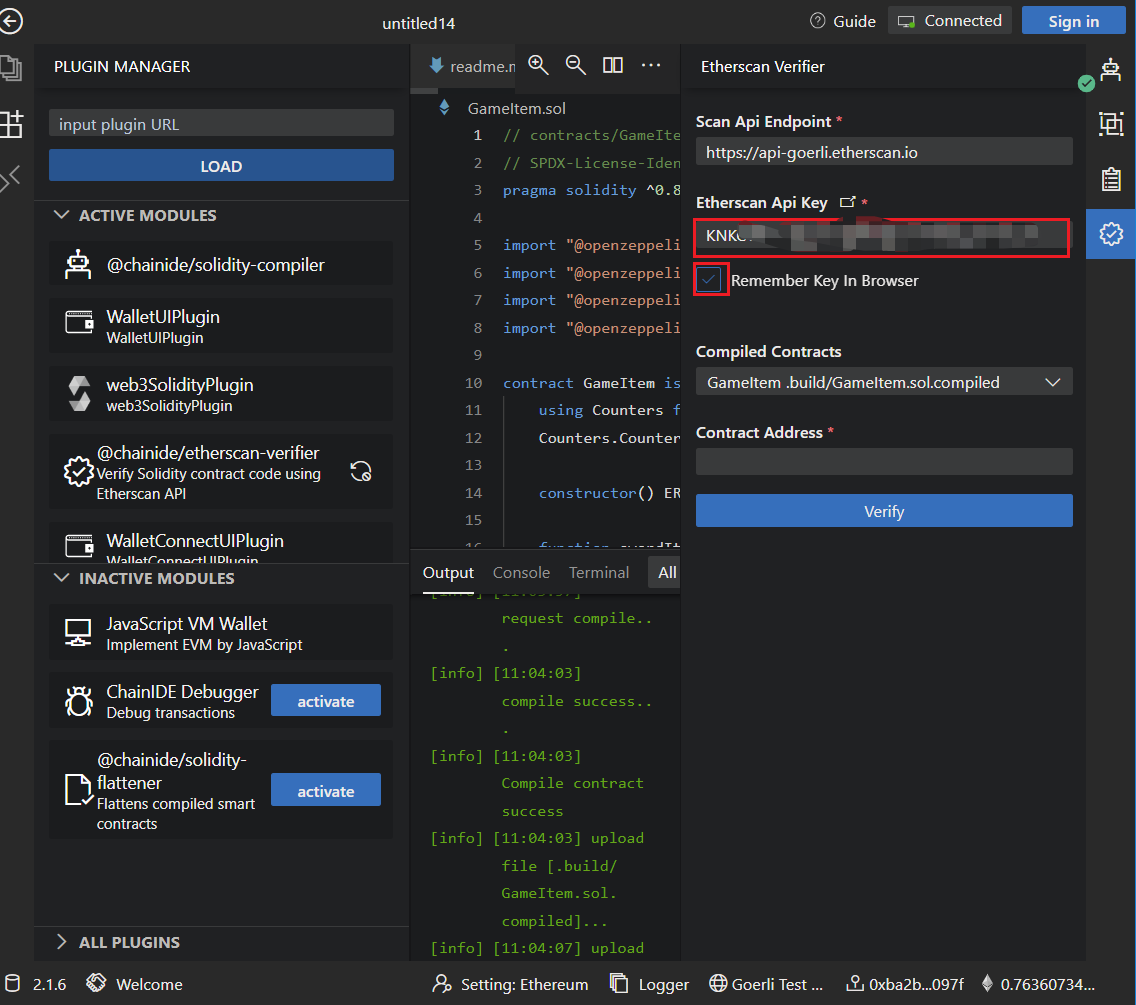The image size is (1136, 1005).
Task: Switch to the Console tab
Action: (521, 573)
